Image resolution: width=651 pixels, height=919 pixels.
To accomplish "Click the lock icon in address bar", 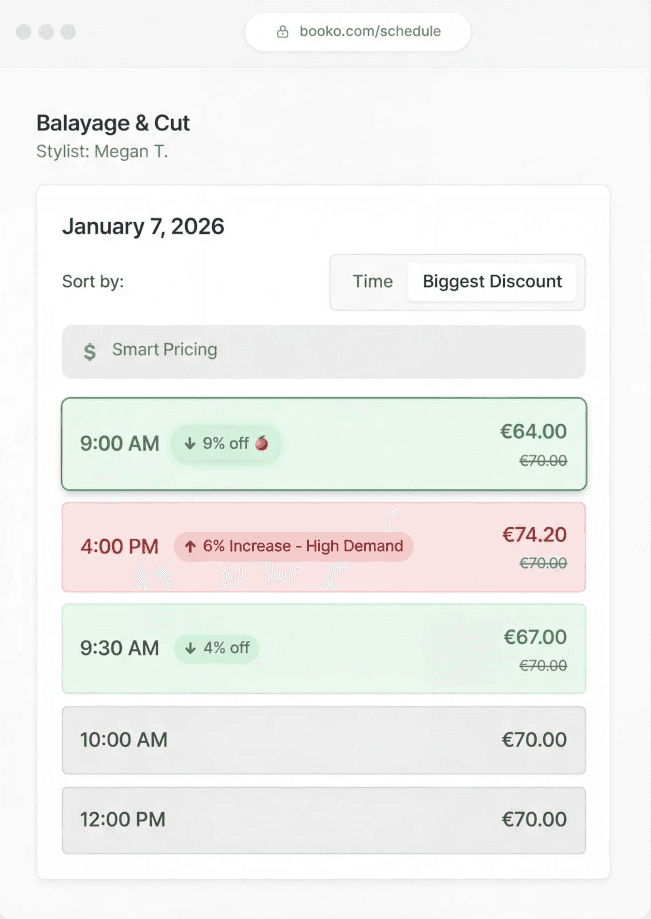I will [x=283, y=31].
